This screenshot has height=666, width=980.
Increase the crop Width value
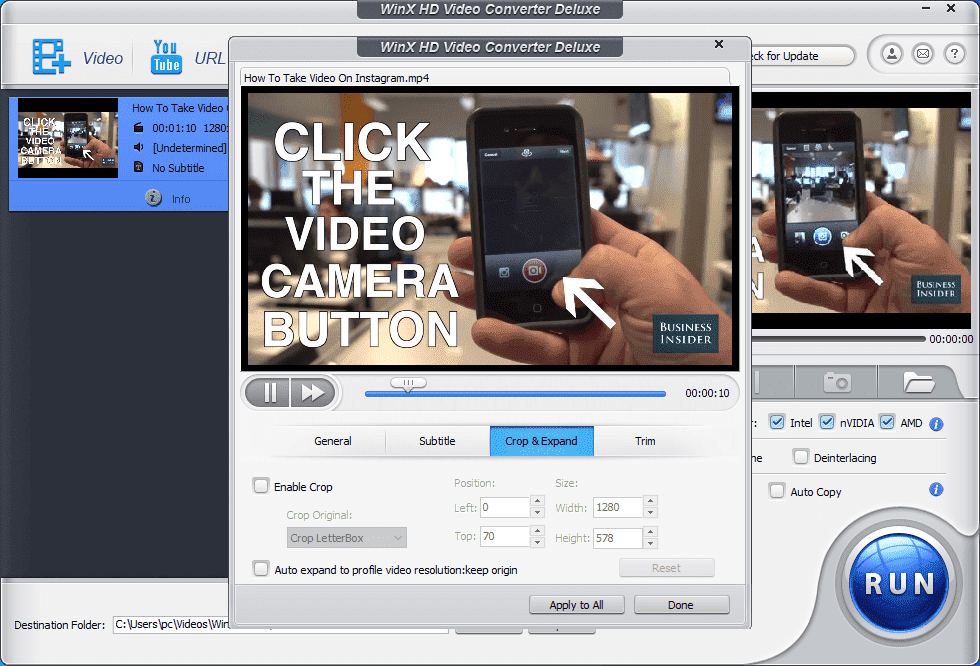(651, 501)
